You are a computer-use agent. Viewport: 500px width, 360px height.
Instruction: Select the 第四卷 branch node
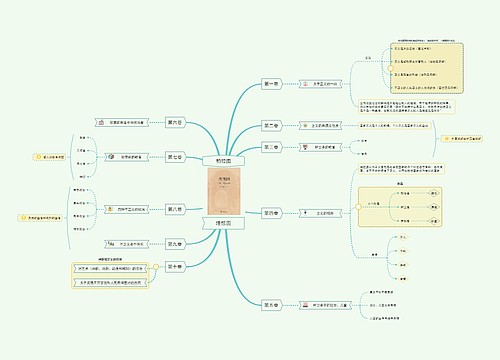click(271, 213)
